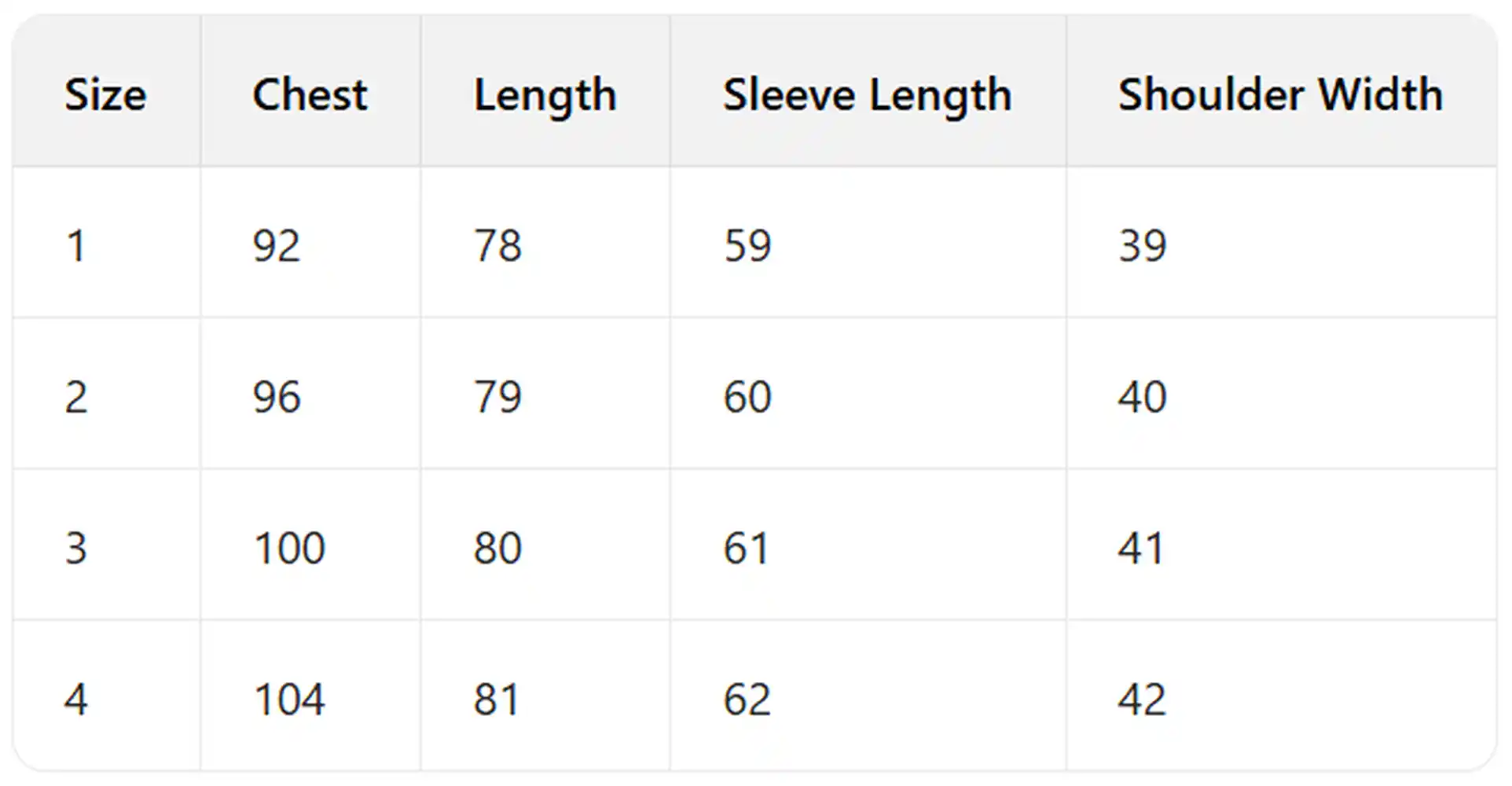The height and width of the screenshot is (786, 1512).
Task: Click sleeve length value 59
Action: point(747,246)
